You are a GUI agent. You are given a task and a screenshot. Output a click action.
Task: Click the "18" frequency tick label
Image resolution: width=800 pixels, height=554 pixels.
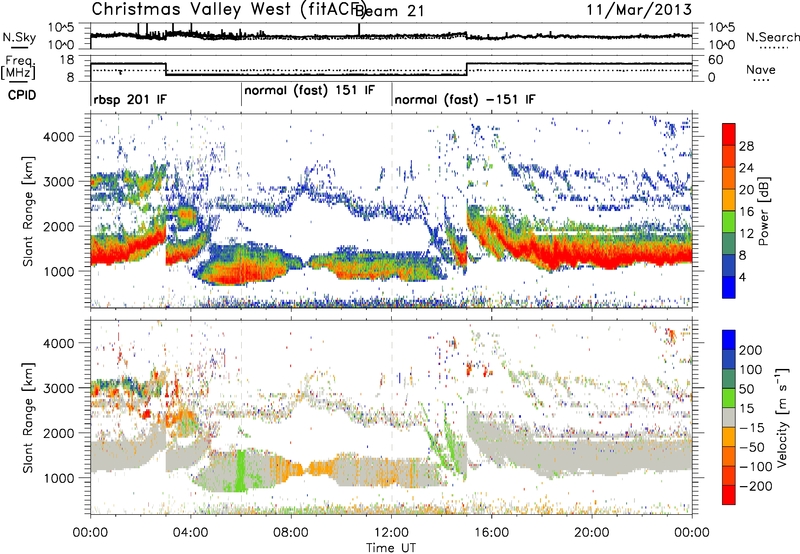click(x=67, y=60)
